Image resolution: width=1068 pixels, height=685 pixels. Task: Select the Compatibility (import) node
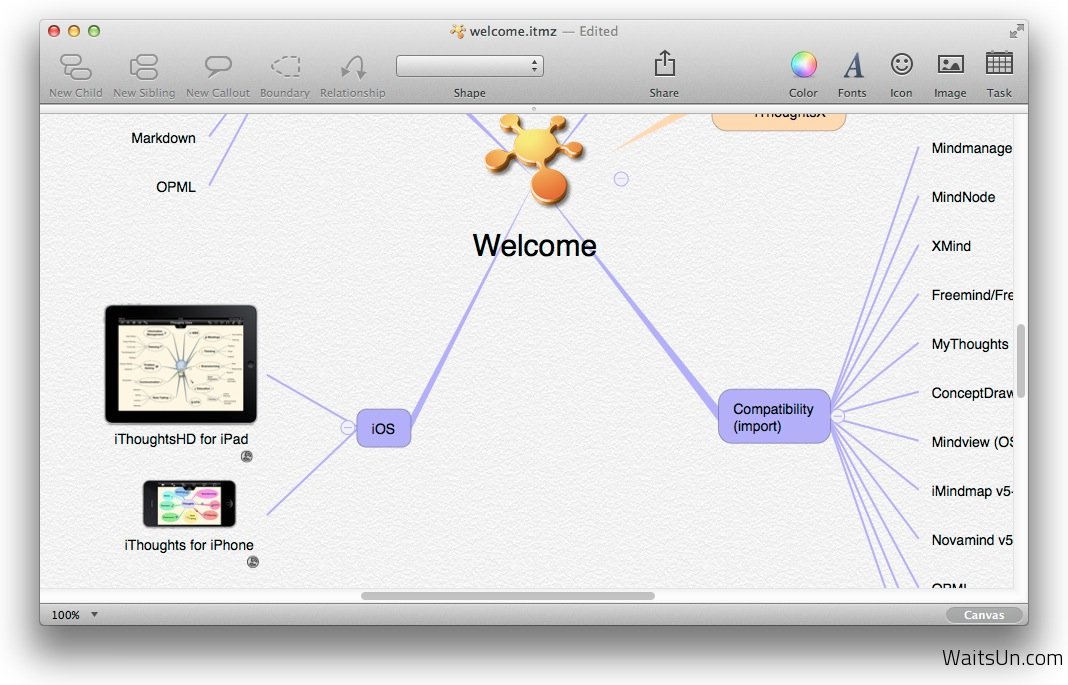pos(774,417)
